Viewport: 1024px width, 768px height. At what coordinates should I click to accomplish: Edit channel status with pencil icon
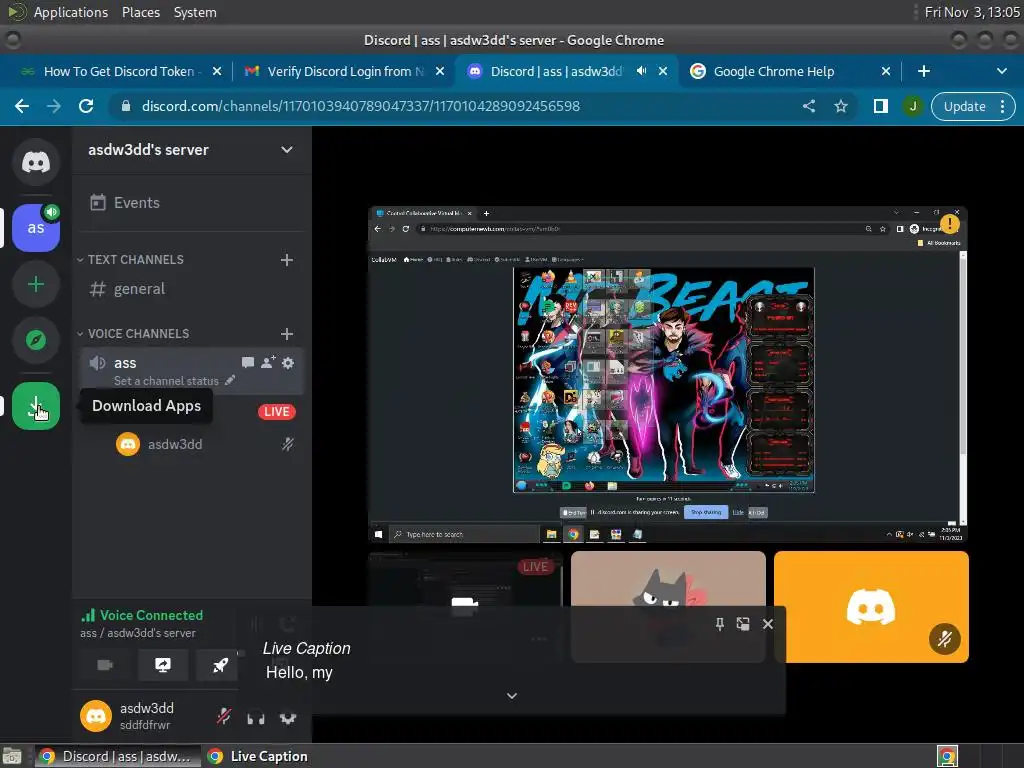point(230,380)
